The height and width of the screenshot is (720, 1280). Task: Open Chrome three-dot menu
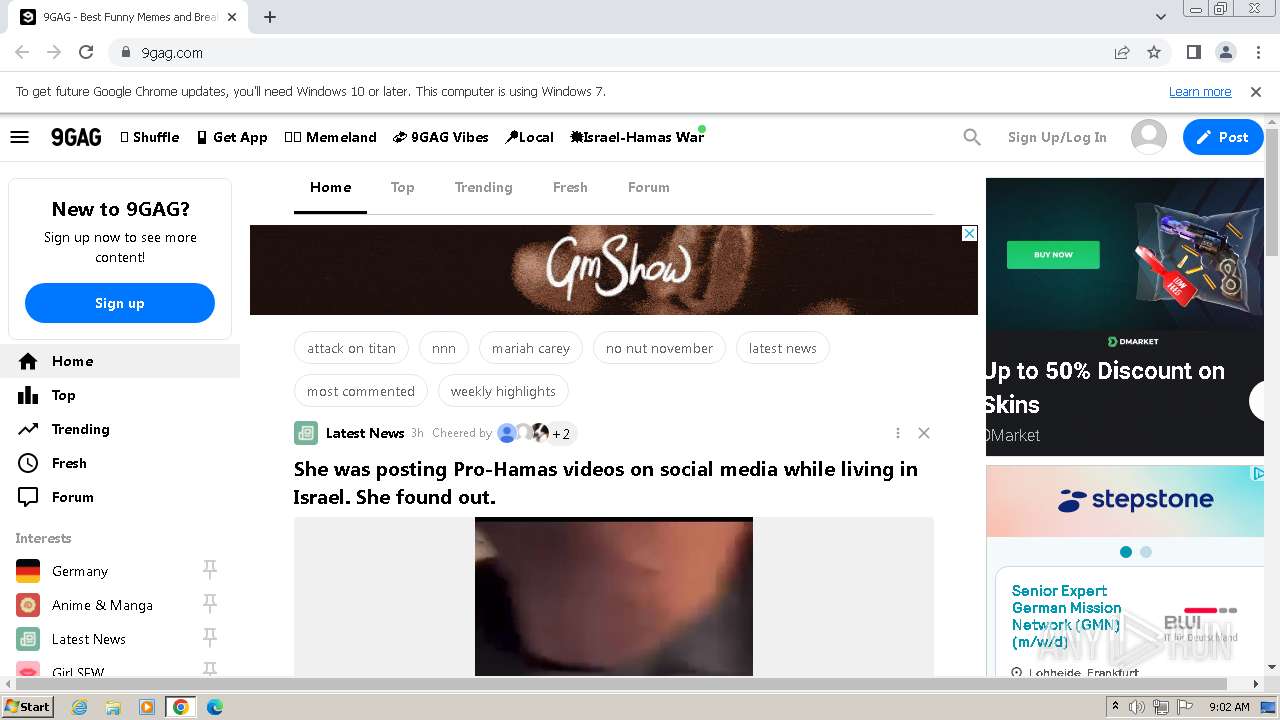click(1257, 52)
